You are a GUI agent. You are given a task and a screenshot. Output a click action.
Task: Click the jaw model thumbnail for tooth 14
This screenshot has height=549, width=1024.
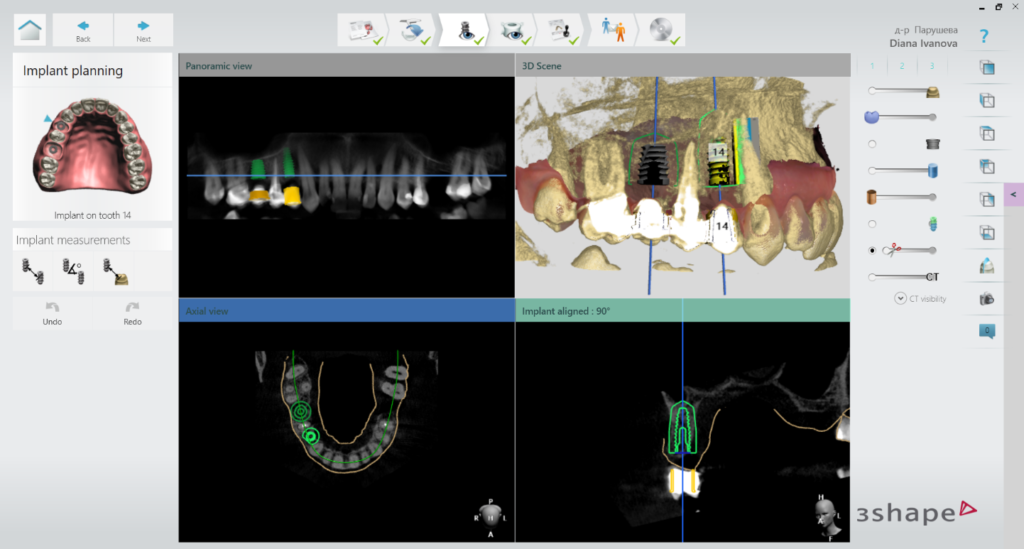pos(92,148)
